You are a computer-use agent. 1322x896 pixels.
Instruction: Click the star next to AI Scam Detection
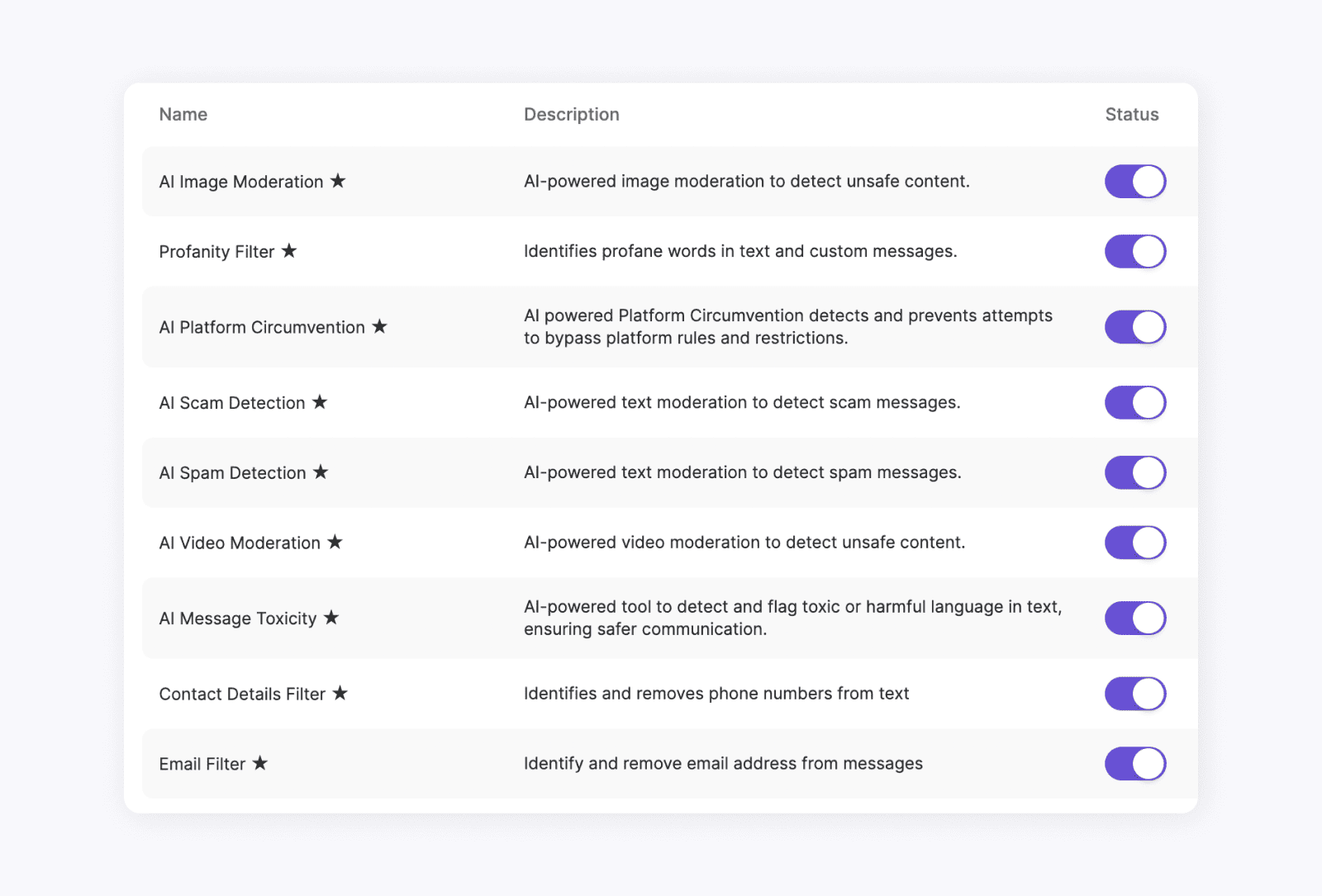click(x=321, y=402)
